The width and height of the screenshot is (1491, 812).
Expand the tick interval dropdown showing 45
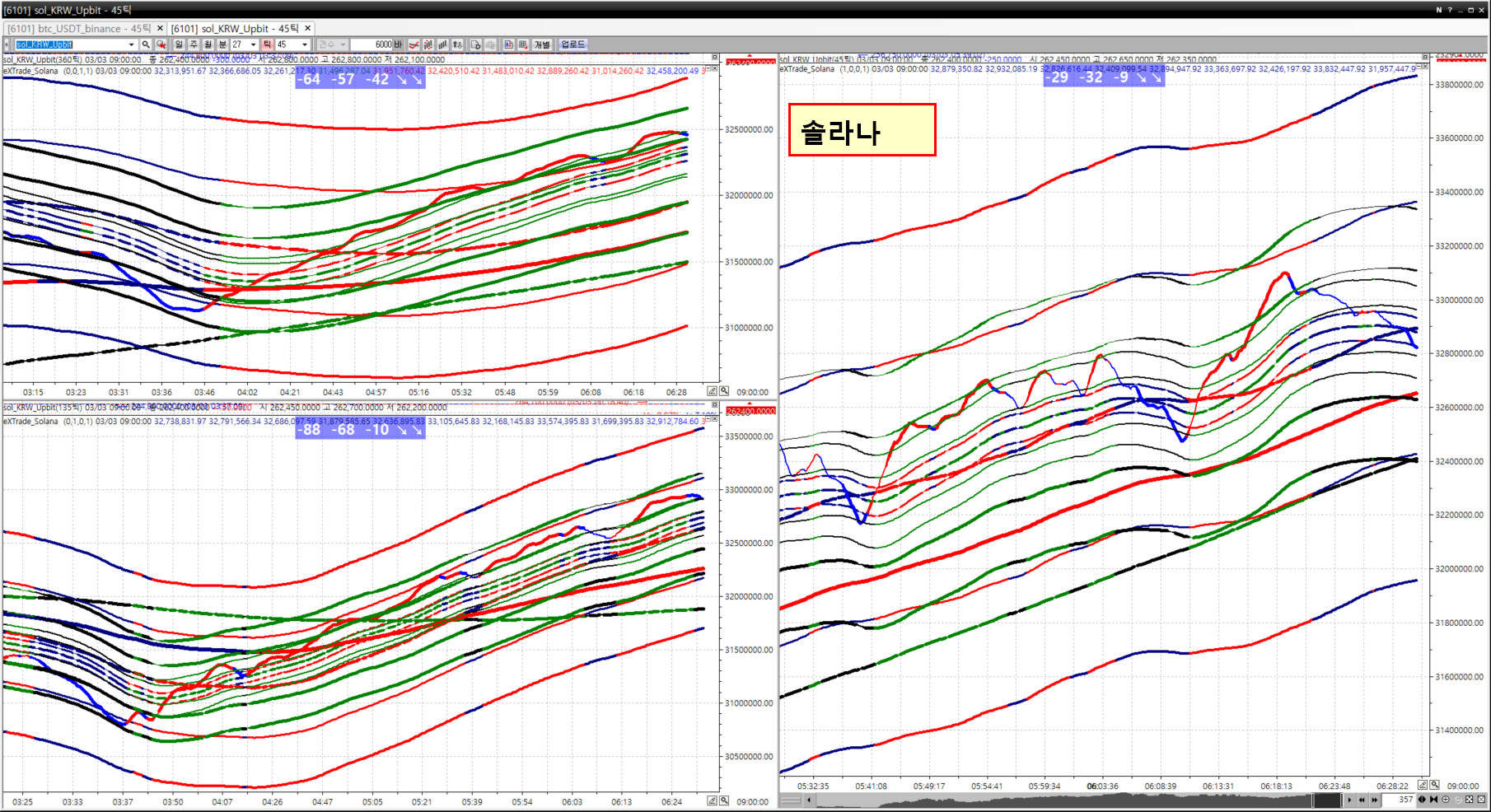(x=305, y=44)
